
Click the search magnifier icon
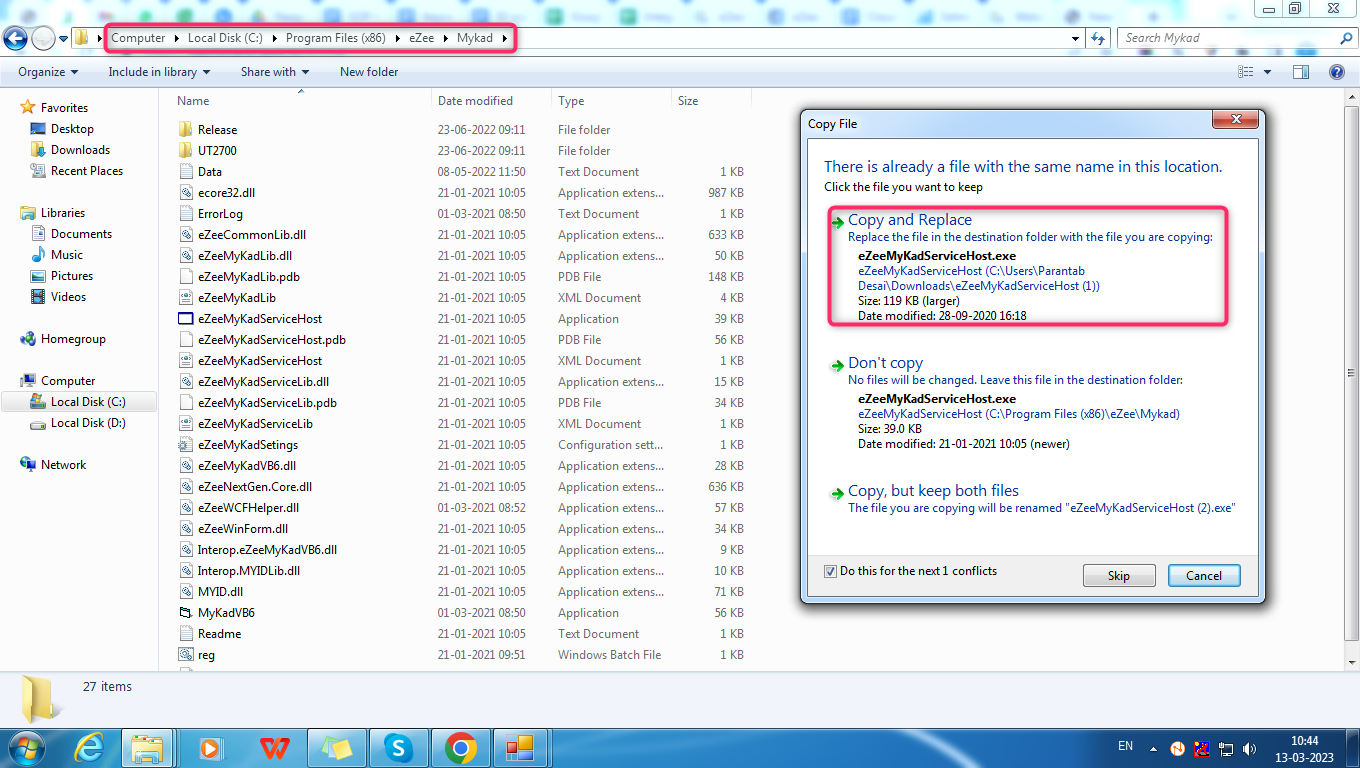click(1345, 38)
